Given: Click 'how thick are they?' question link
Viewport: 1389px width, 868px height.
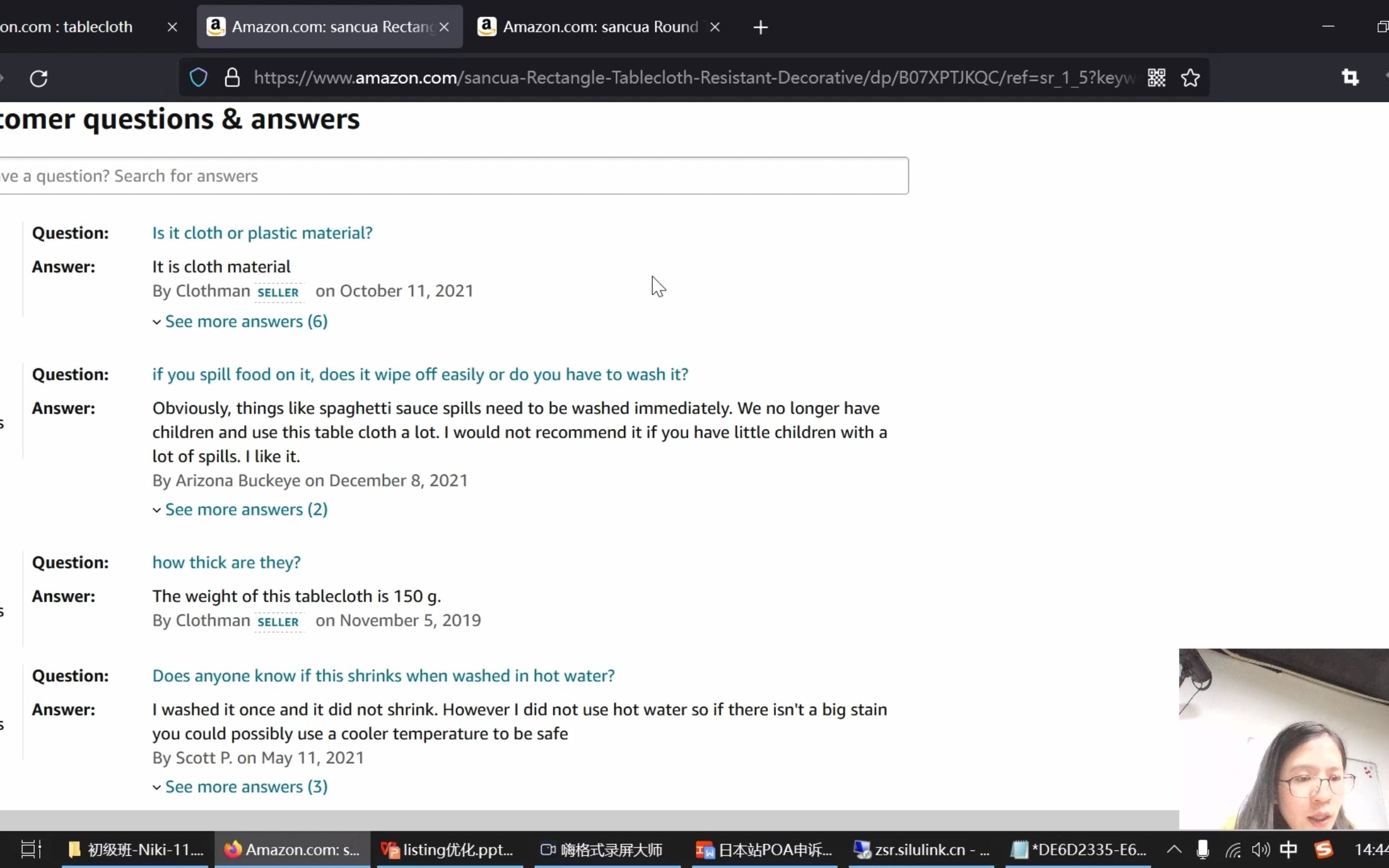Looking at the screenshot, I should pyautogui.click(x=225, y=562).
